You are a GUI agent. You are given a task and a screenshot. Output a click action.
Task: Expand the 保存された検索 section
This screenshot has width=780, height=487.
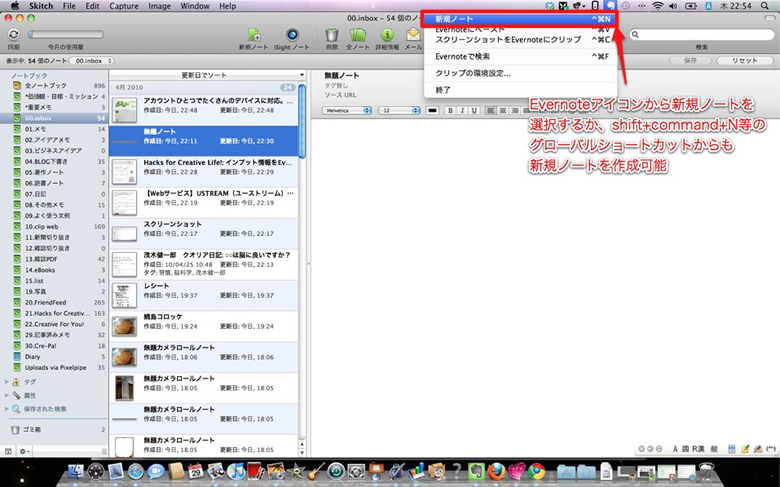[x=6, y=409]
